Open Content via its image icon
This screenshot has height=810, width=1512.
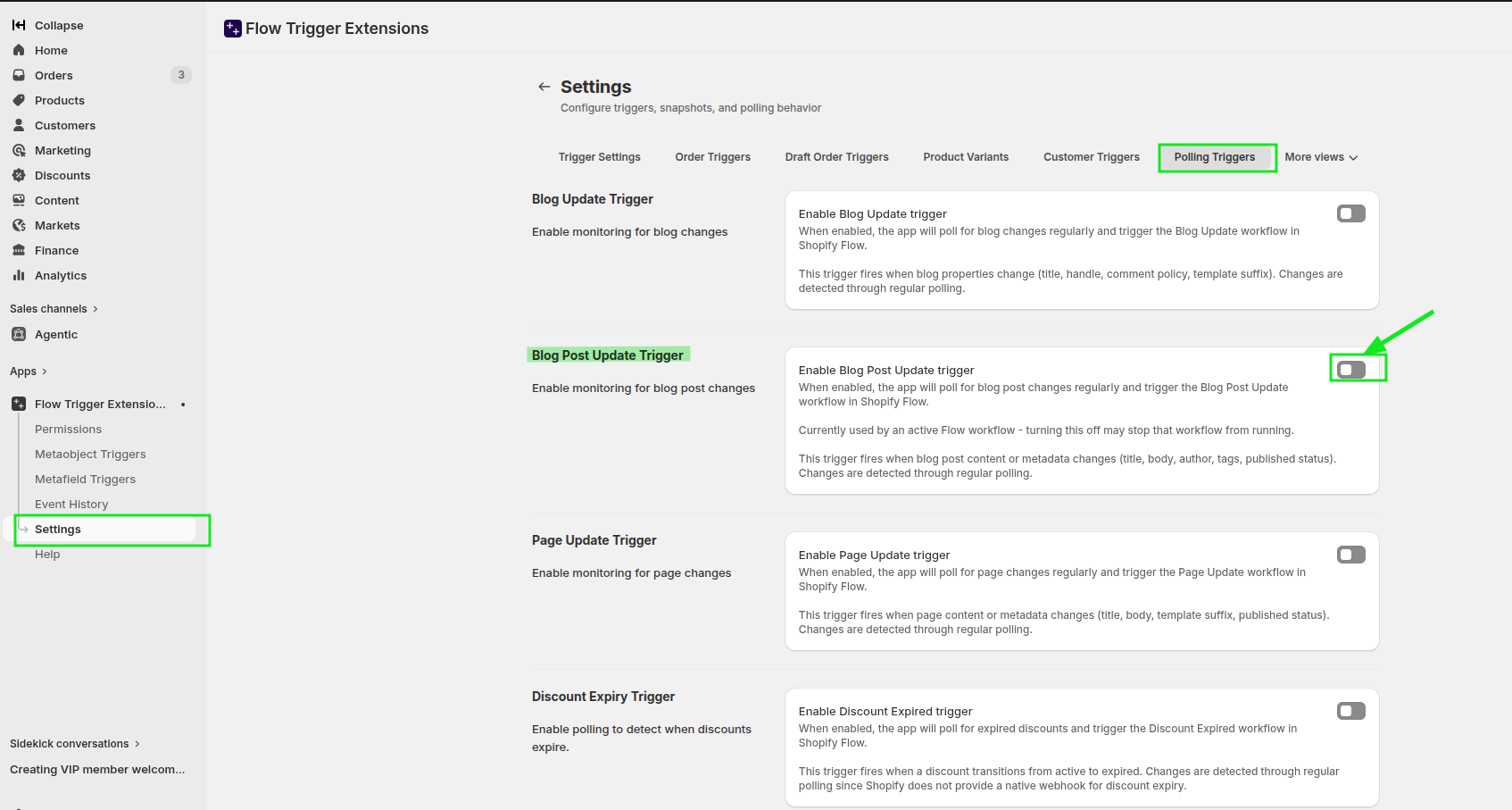click(x=19, y=200)
